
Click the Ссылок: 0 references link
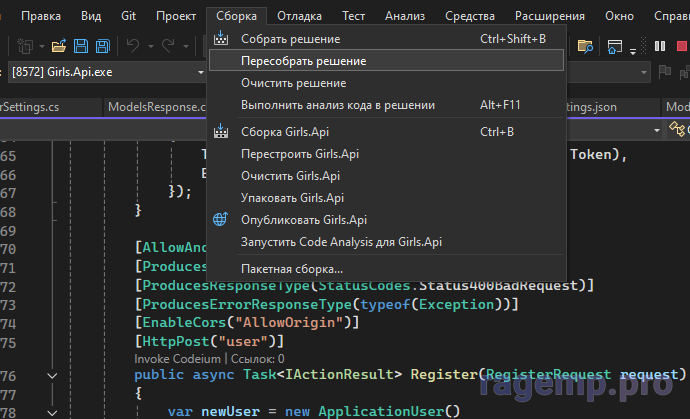(258, 357)
